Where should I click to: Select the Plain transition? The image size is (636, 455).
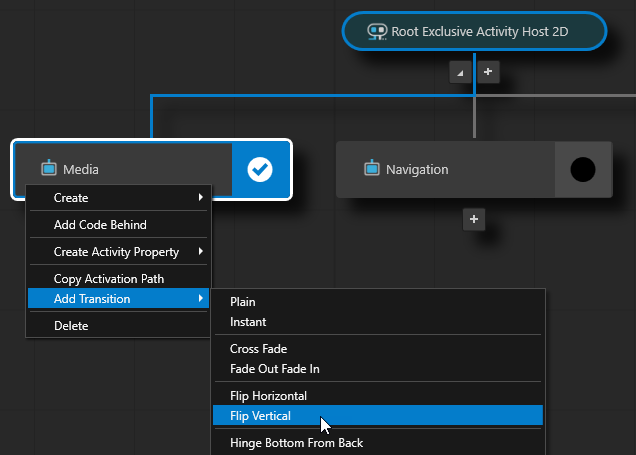[x=378, y=302]
